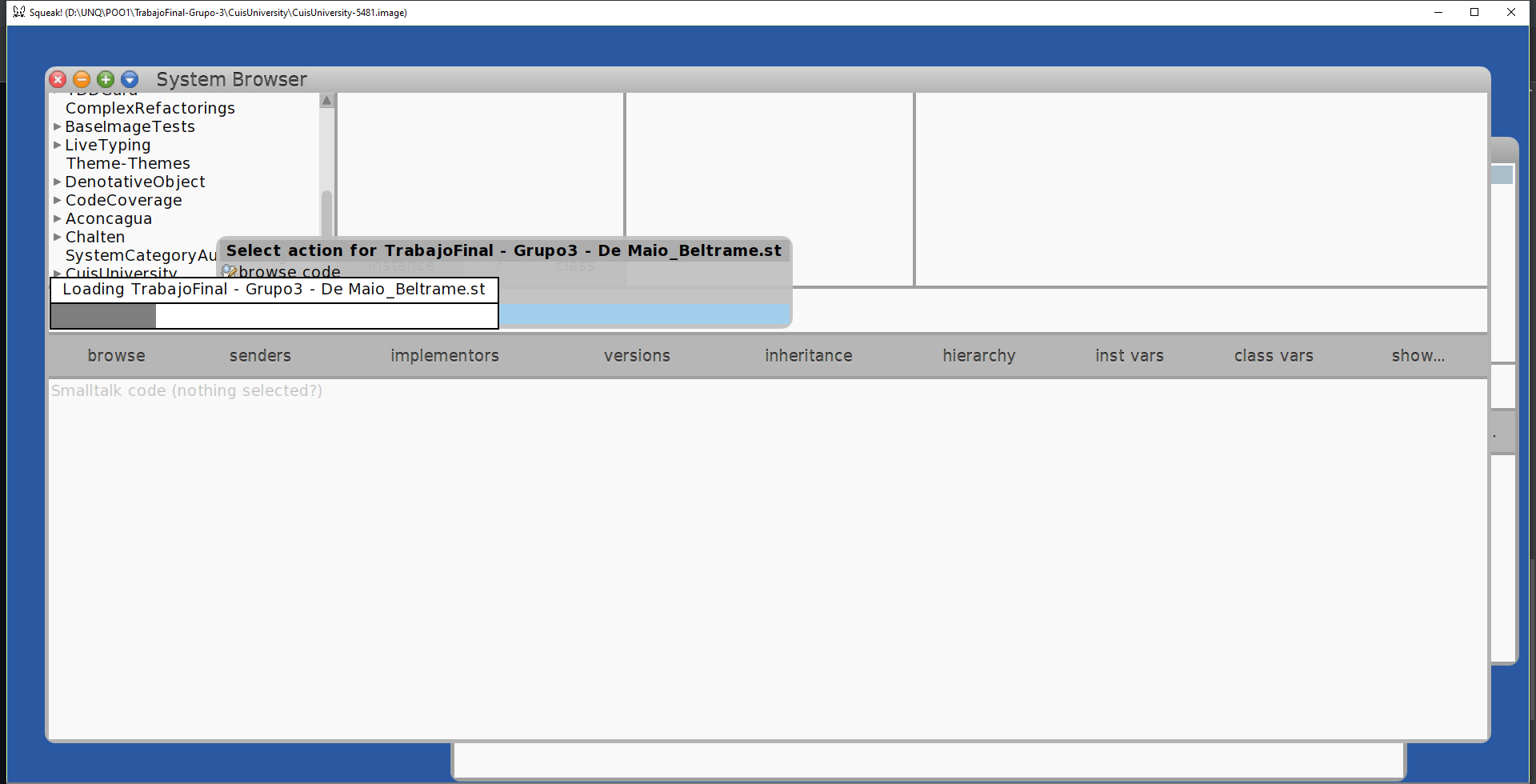The image size is (1536, 784).
Task: Select ComplexRefactorings in the package list
Action: (x=150, y=107)
